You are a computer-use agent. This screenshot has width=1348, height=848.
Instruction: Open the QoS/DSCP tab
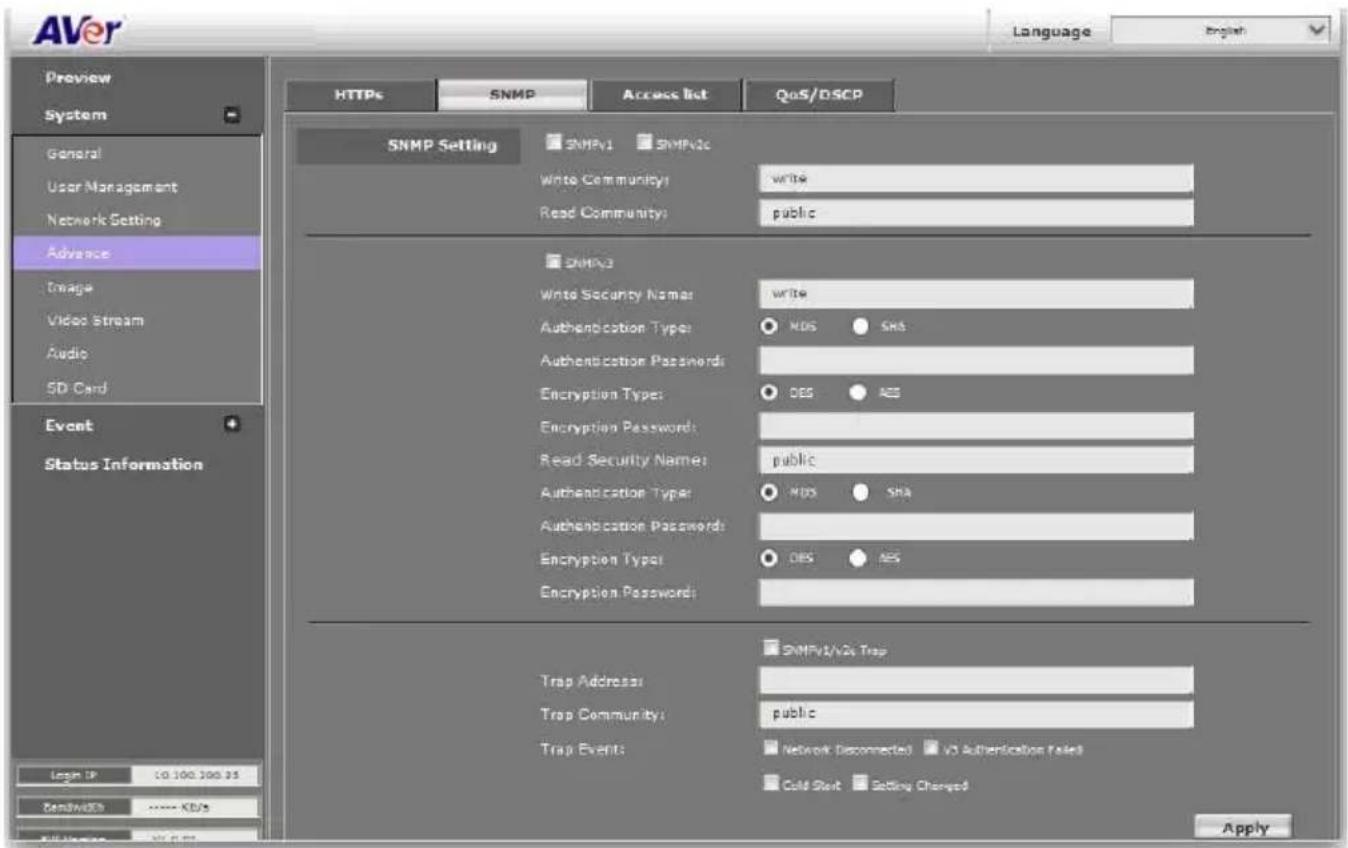tap(819, 95)
